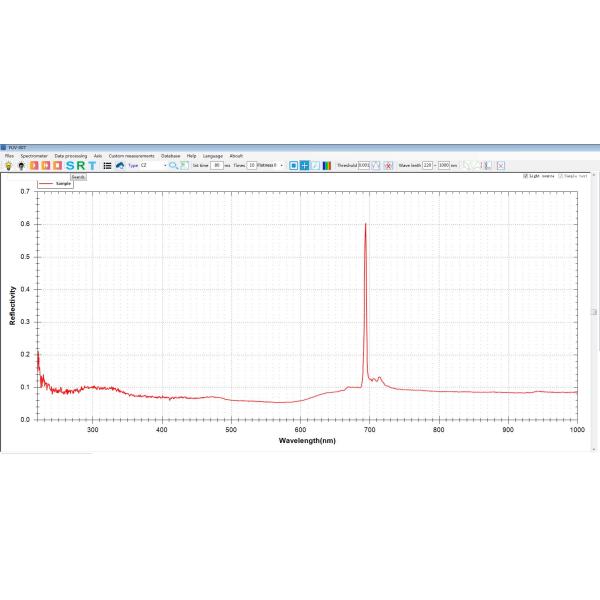Click the blue R reflectivity icon
The width and height of the screenshot is (600, 600).
pos(81,165)
